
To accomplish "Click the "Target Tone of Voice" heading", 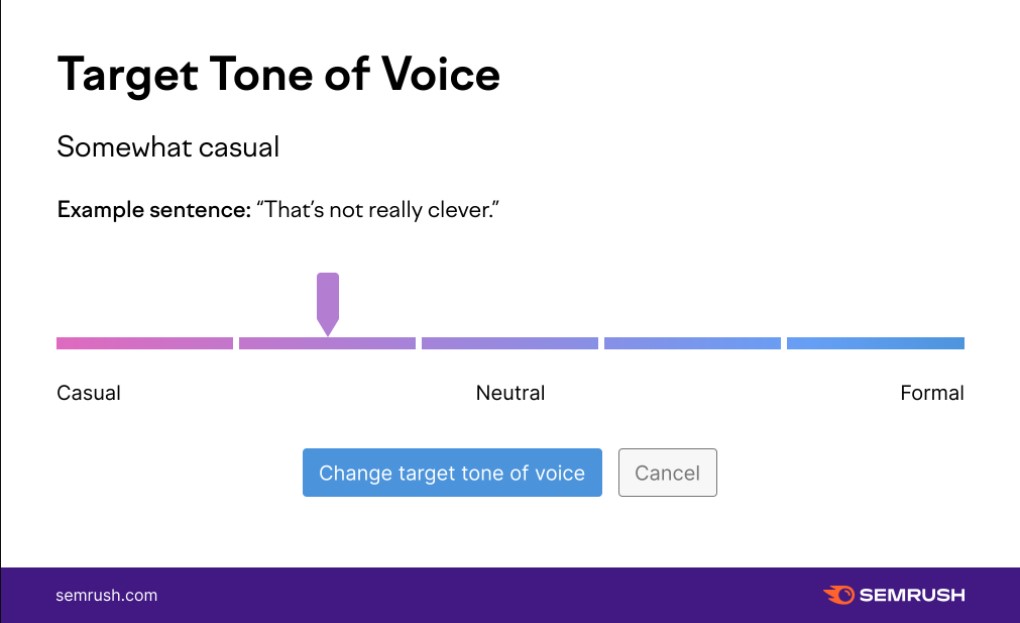I will click(x=278, y=75).
